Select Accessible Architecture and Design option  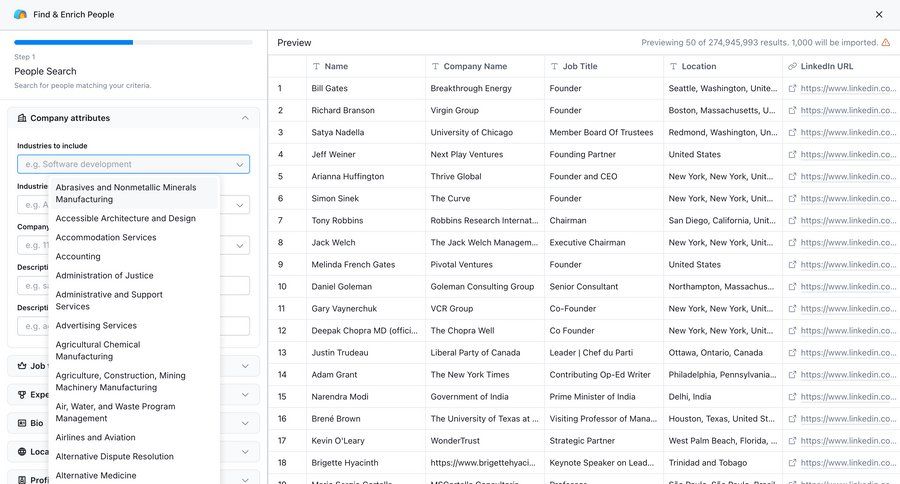(134, 218)
